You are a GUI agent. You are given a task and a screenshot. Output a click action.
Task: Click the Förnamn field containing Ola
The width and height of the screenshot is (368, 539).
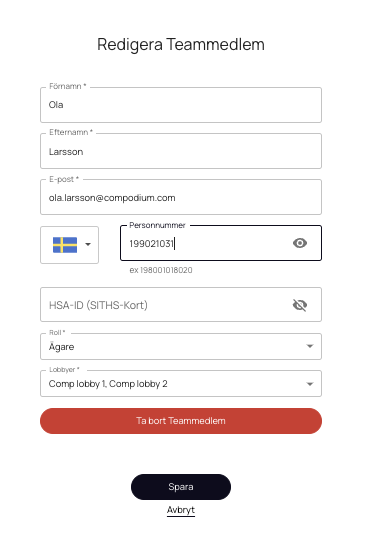181,105
